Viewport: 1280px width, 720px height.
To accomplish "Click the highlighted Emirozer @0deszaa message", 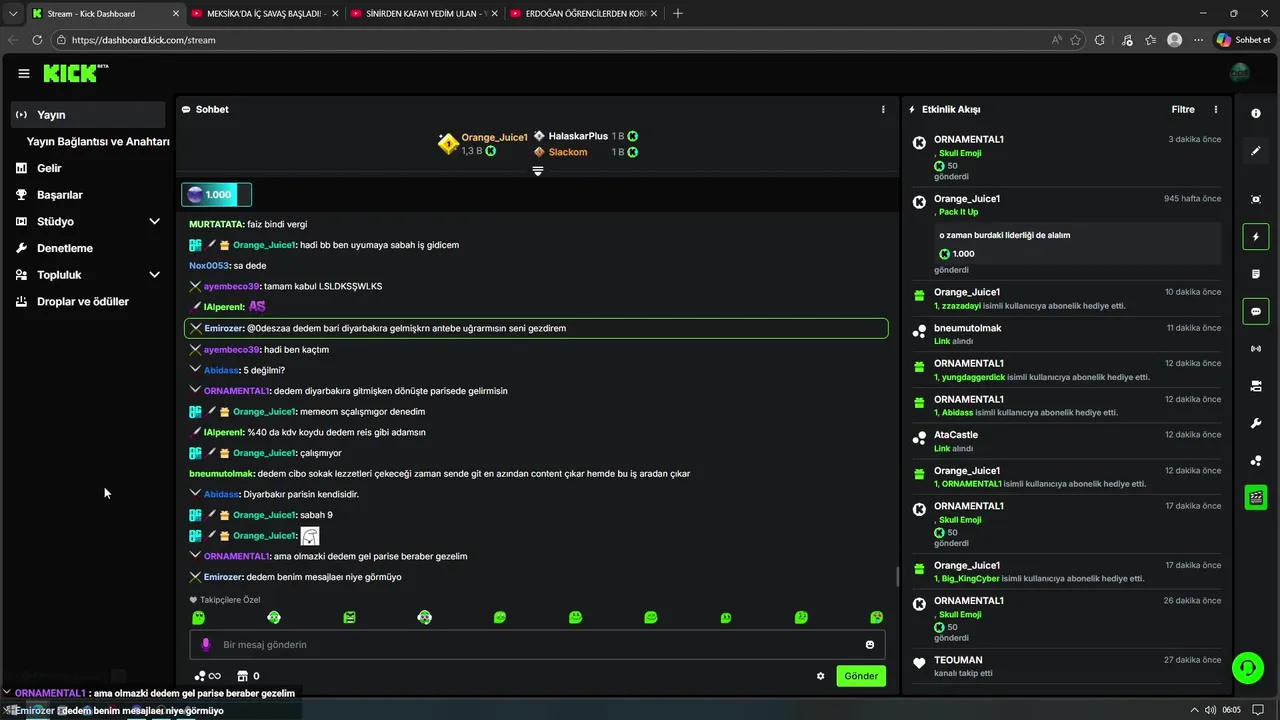I will [536, 328].
